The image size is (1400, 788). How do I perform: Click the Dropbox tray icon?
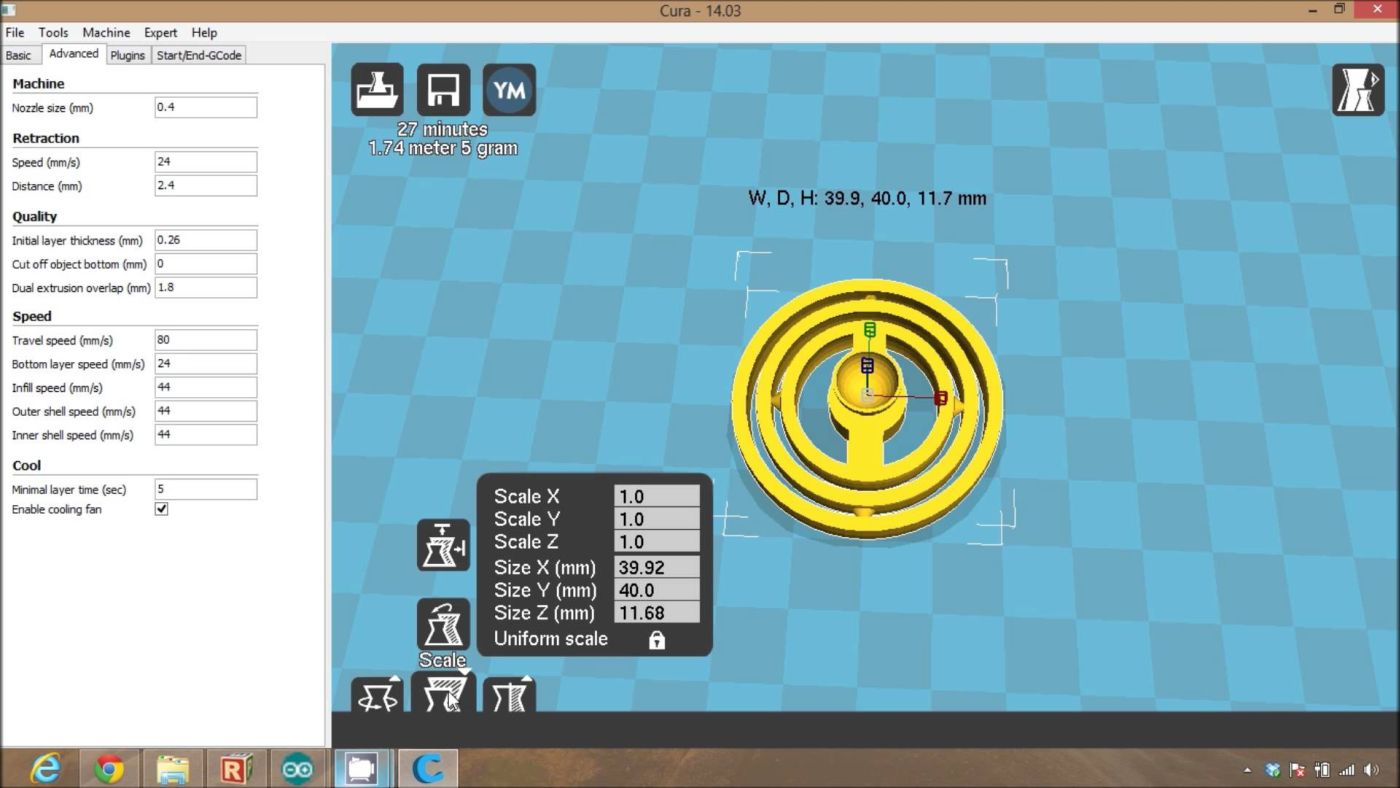pyautogui.click(x=1272, y=770)
